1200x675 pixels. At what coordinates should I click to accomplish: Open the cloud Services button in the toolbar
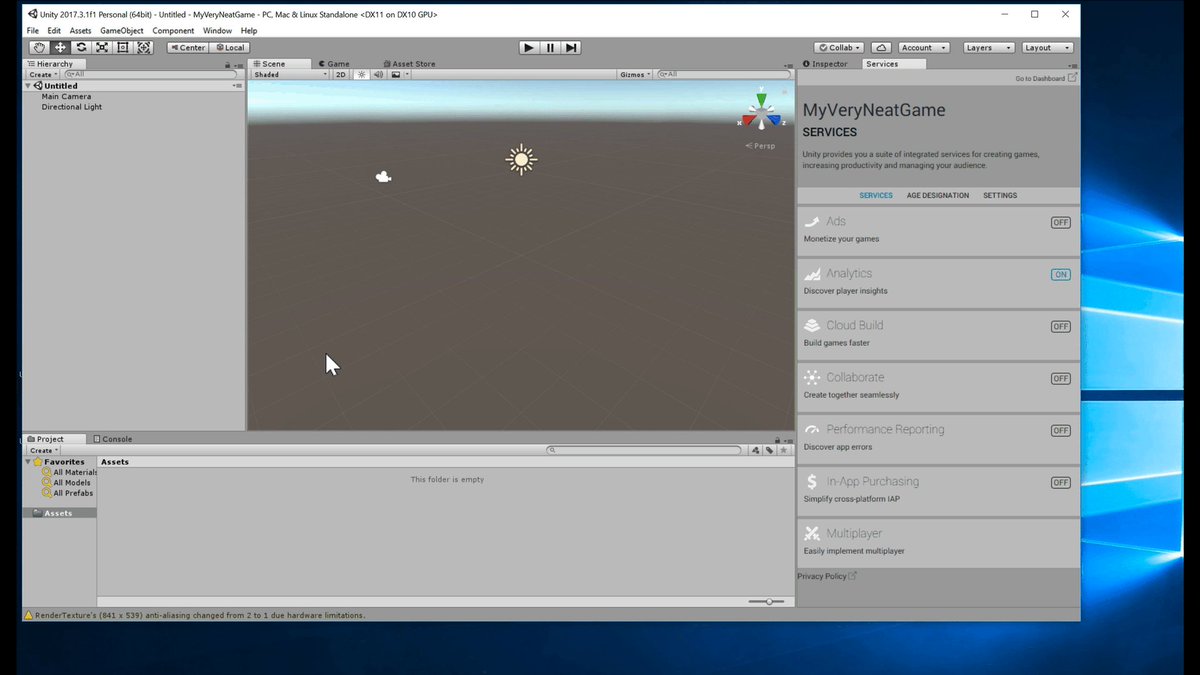[881, 47]
